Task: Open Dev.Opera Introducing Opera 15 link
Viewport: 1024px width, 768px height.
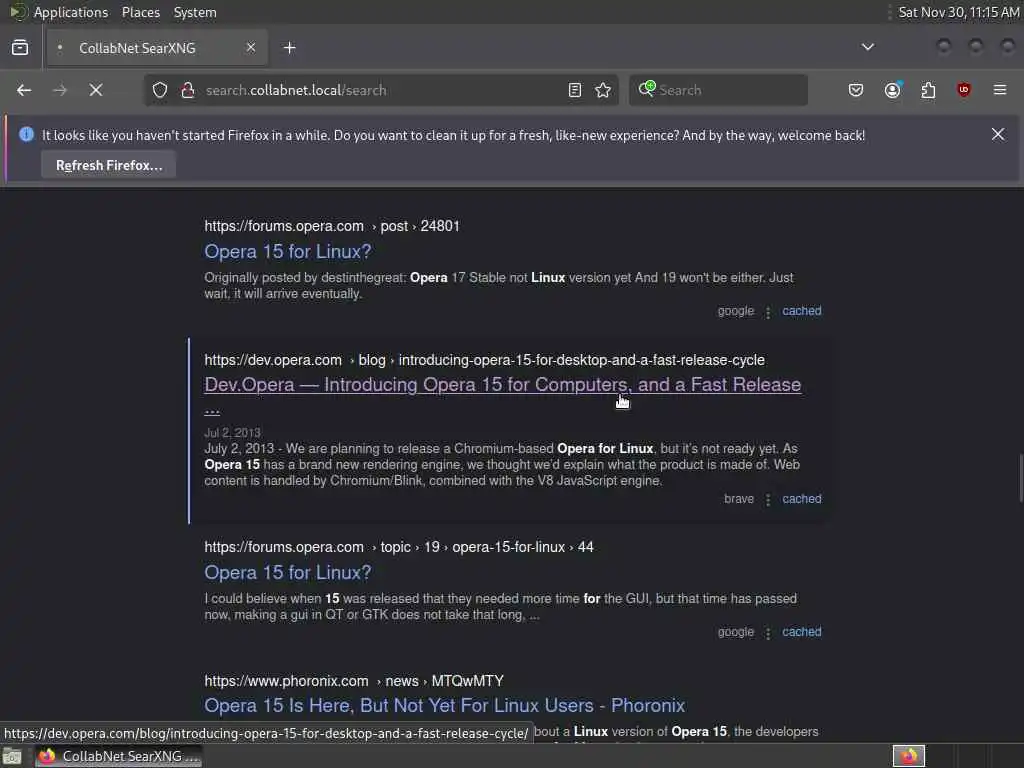Action: [502, 385]
